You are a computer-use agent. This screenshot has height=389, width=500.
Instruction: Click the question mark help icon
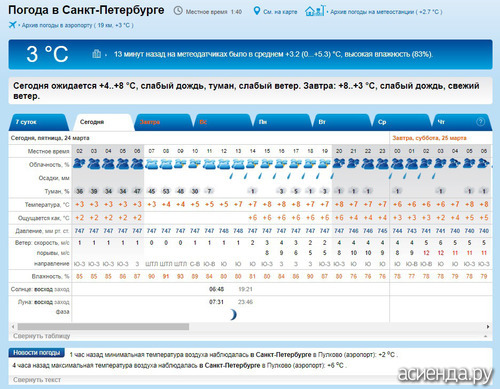coord(480,122)
